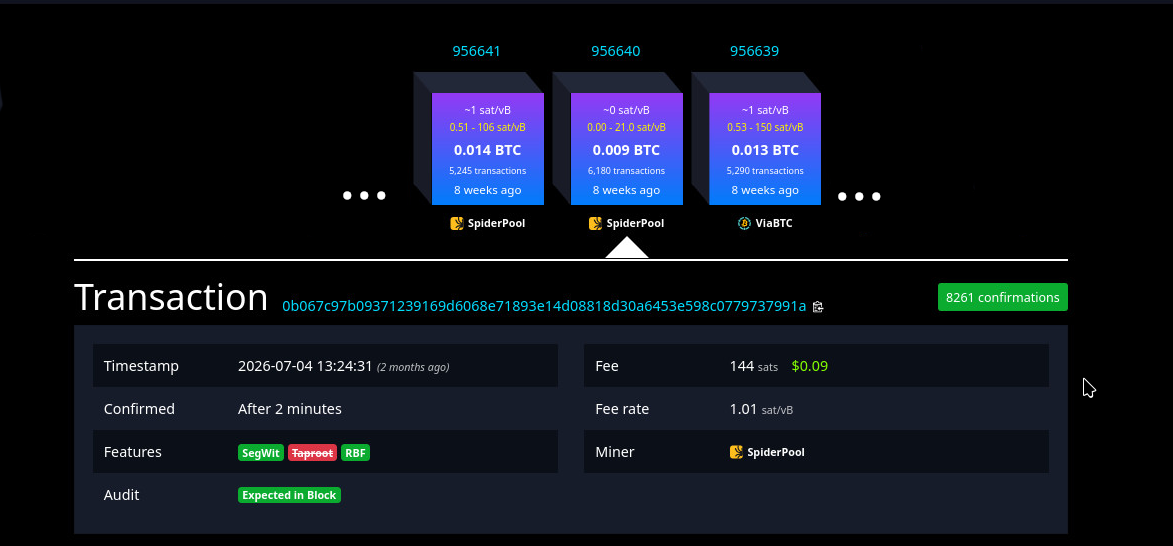Click the ViaBTC logo under block 956639
The width and height of the screenshot is (1173, 546).
[x=744, y=223]
